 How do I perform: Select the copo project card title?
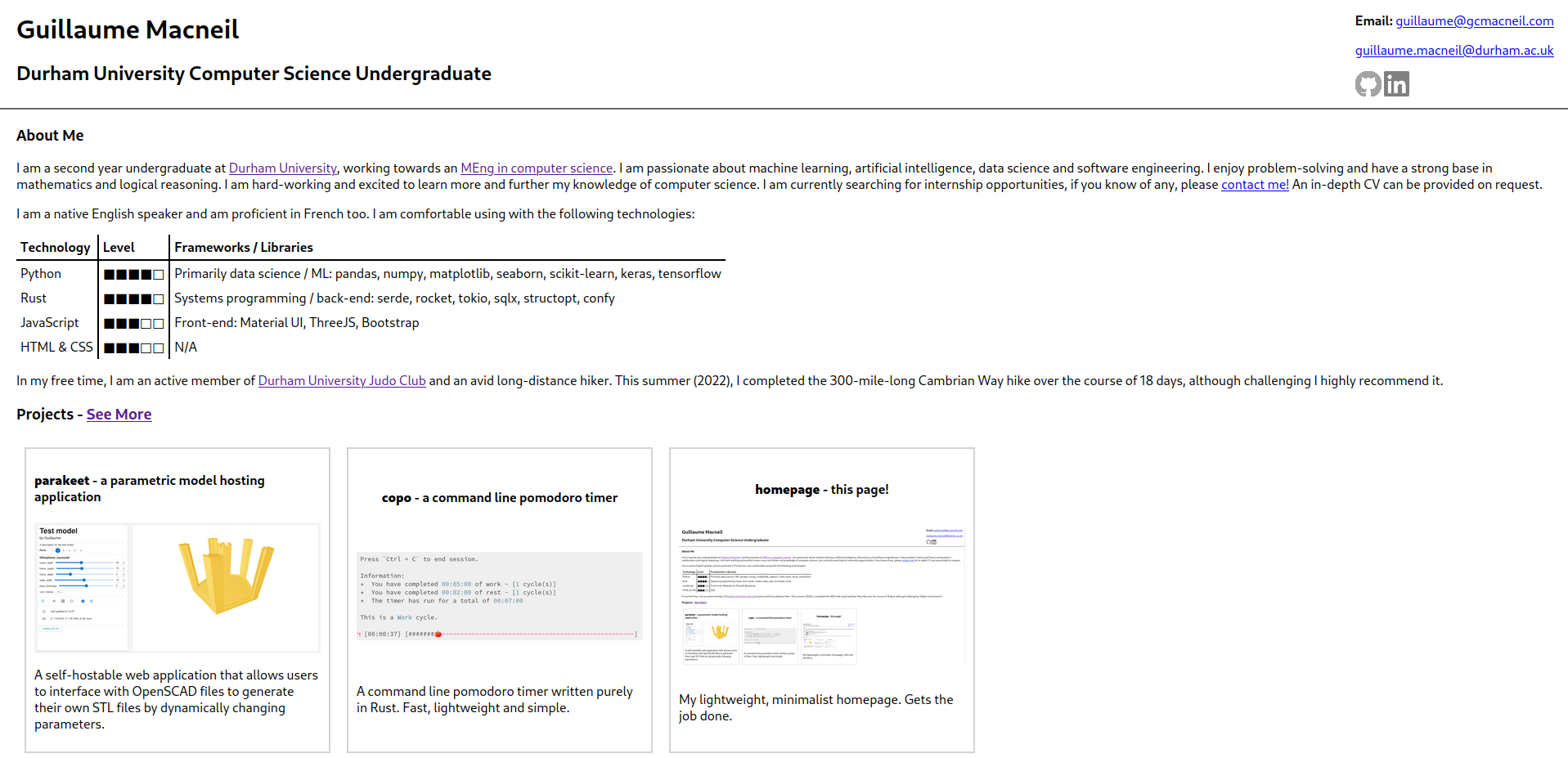pos(500,498)
